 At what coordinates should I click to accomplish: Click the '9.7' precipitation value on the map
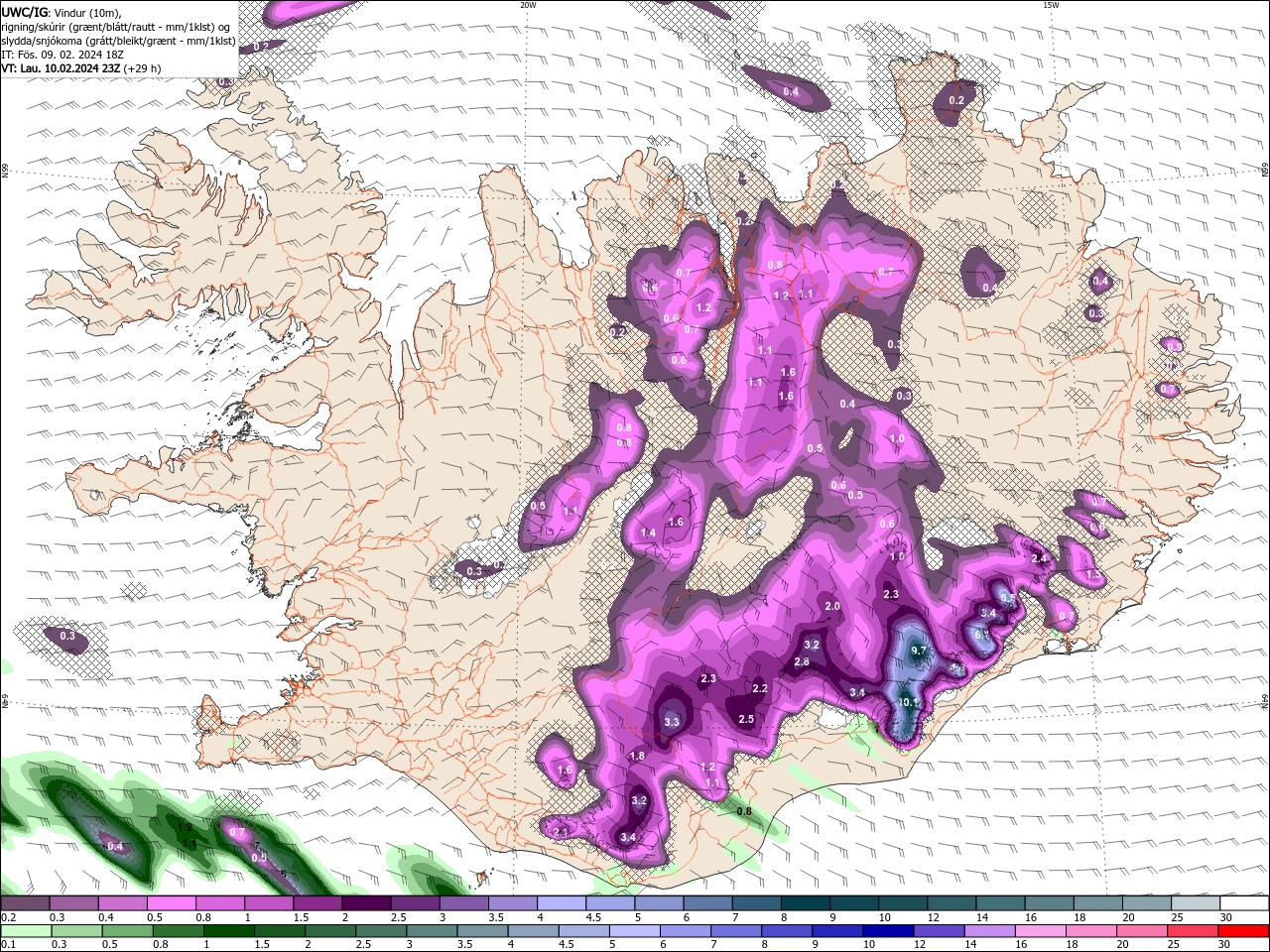pos(918,651)
